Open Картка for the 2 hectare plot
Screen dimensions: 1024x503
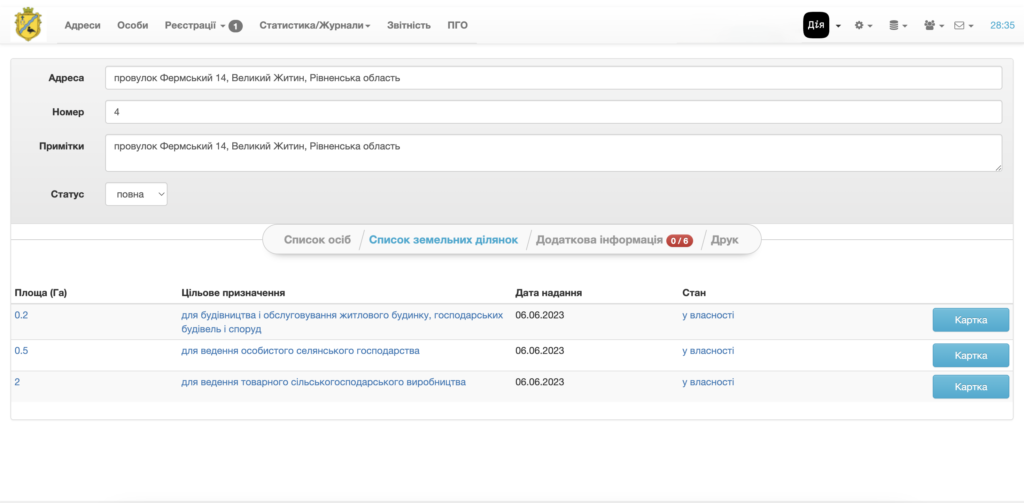point(970,387)
